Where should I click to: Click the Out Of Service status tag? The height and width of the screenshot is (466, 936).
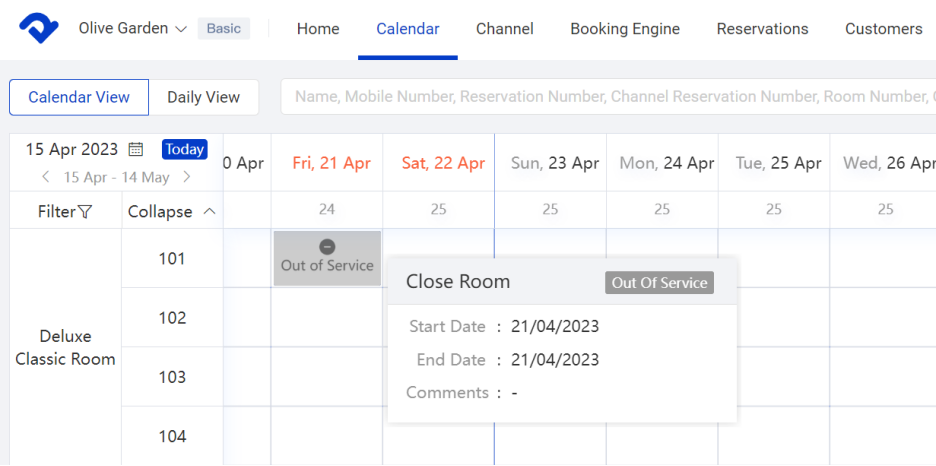pos(659,283)
